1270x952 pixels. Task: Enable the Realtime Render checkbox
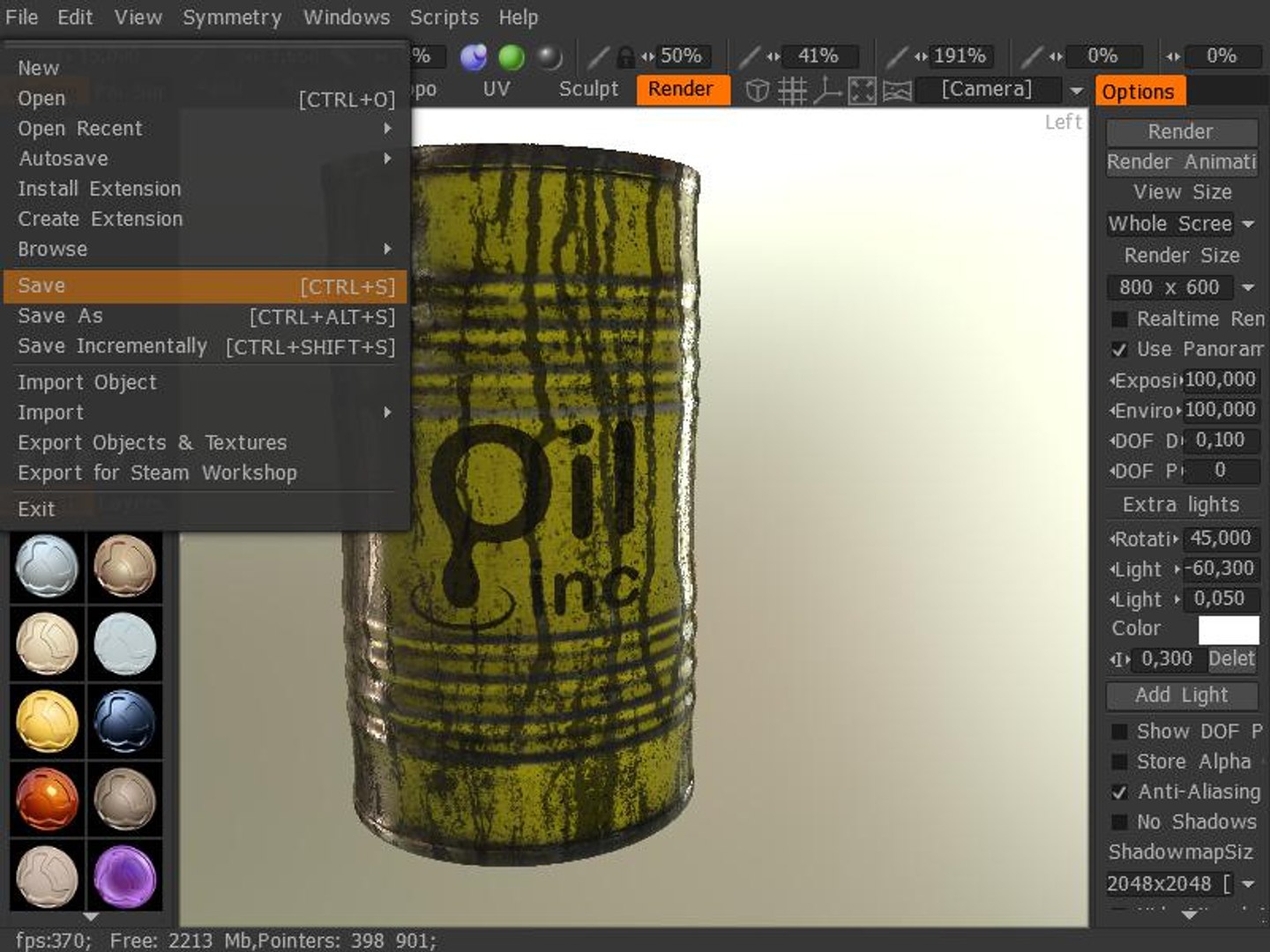pyautogui.click(x=1119, y=319)
